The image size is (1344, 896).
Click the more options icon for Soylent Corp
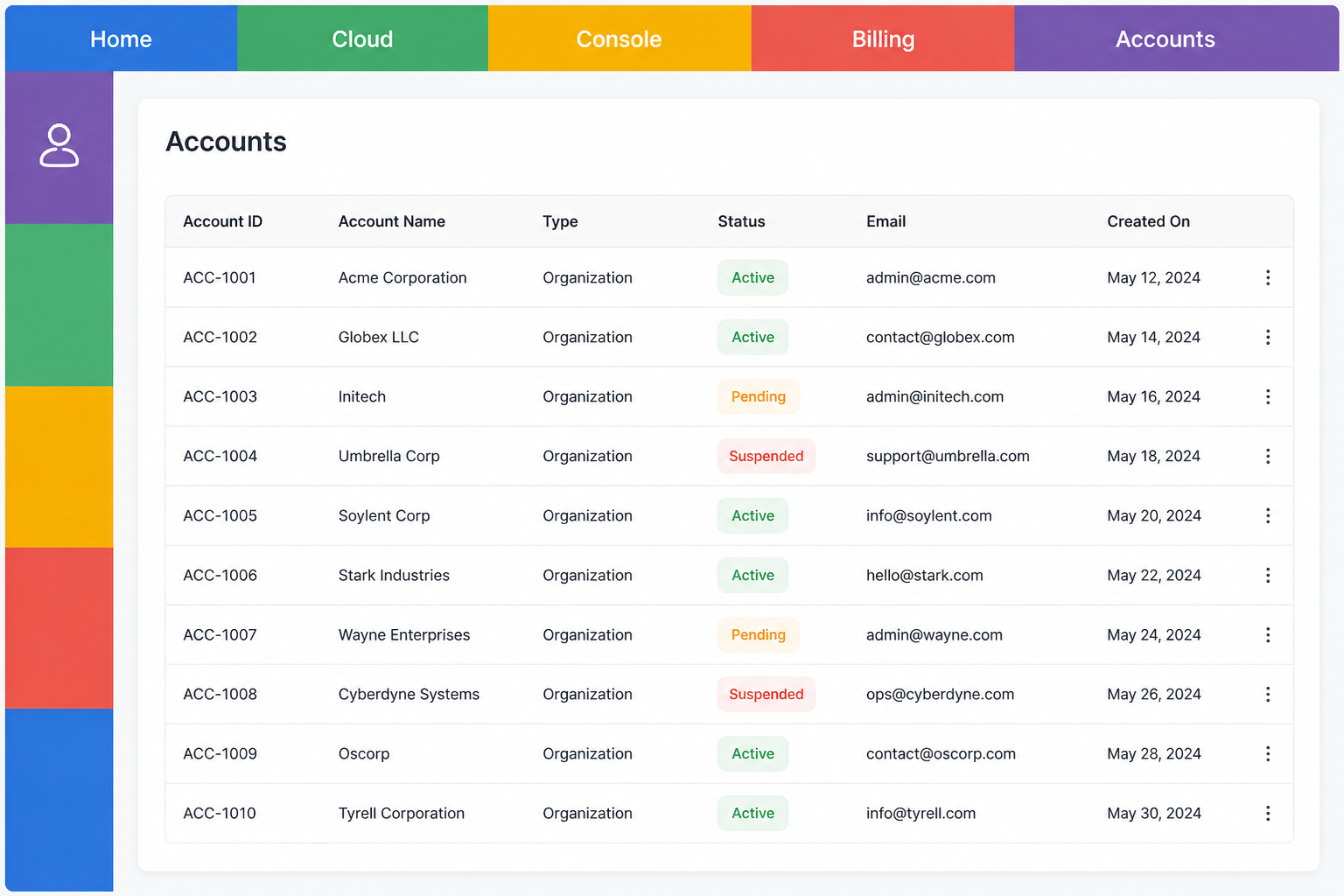(1268, 515)
